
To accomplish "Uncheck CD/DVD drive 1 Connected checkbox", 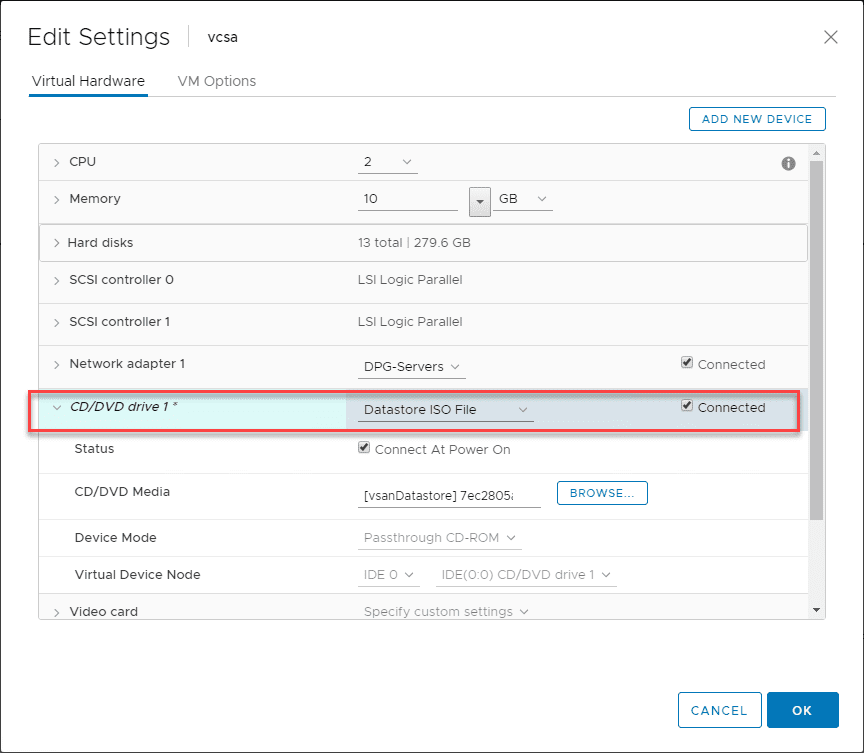I will pyautogui.click(x=686, y=406).
